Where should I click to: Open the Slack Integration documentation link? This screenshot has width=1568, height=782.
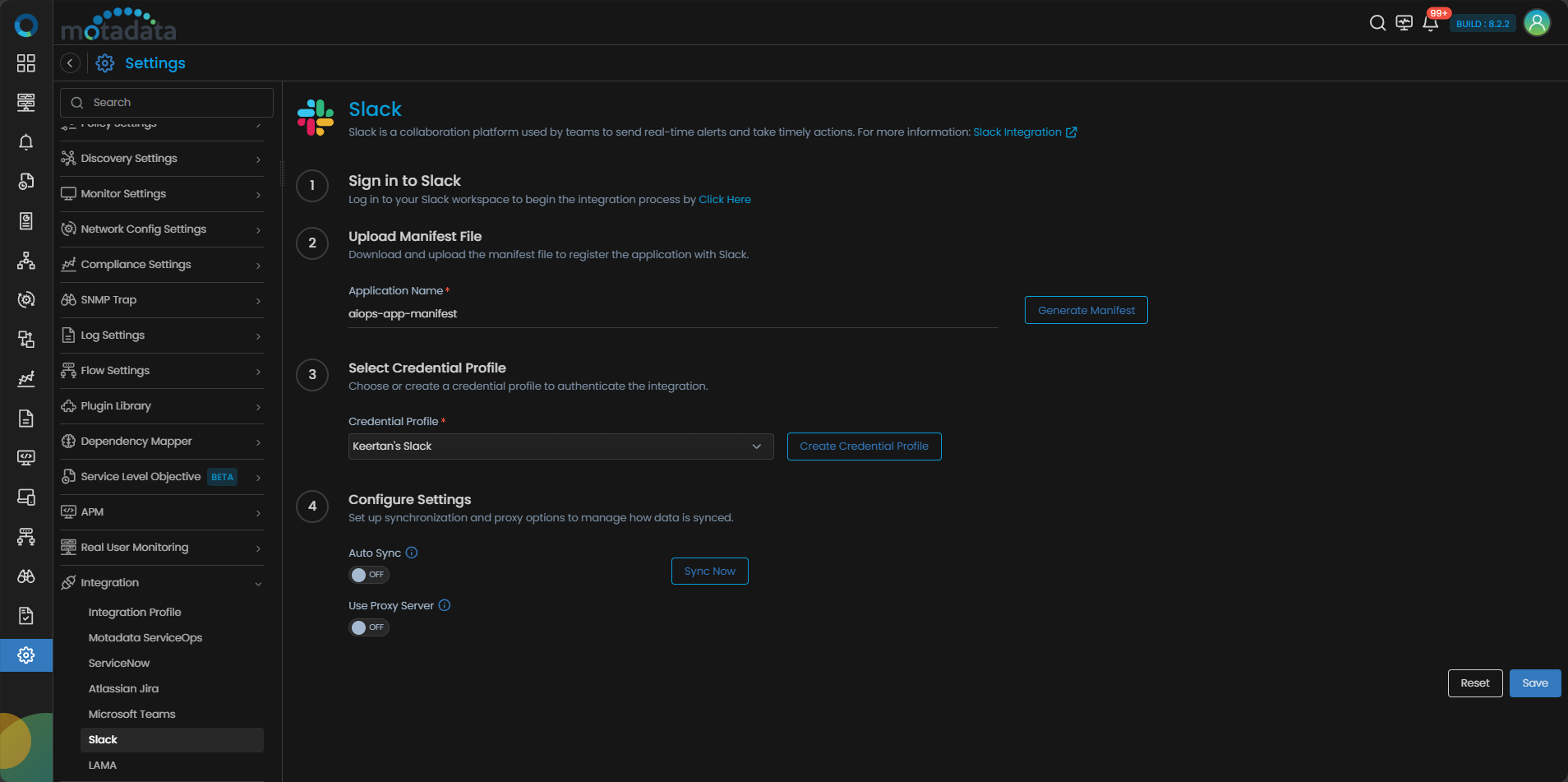(x=1017, y=132)
